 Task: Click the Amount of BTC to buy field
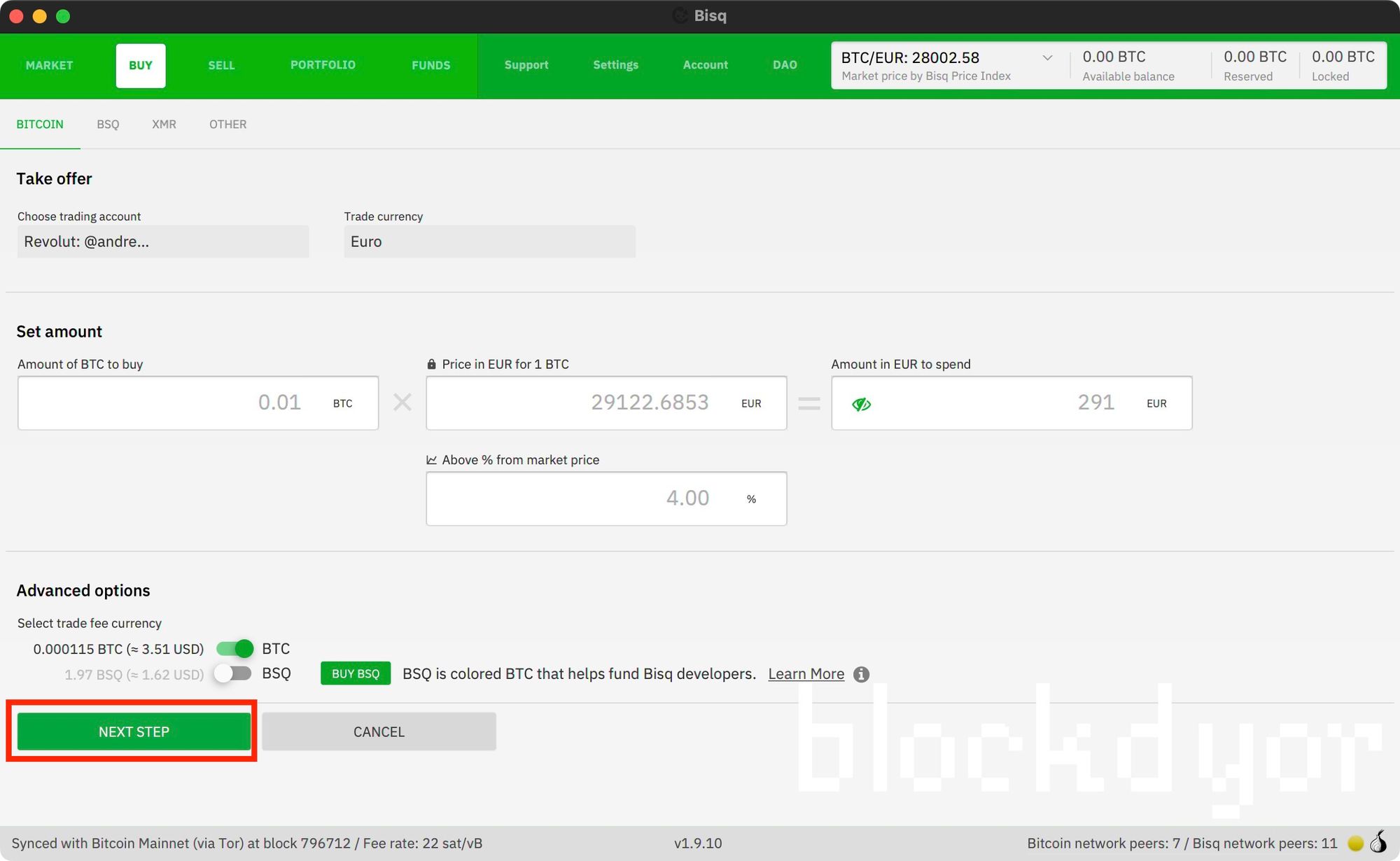[x=198, y=403]
